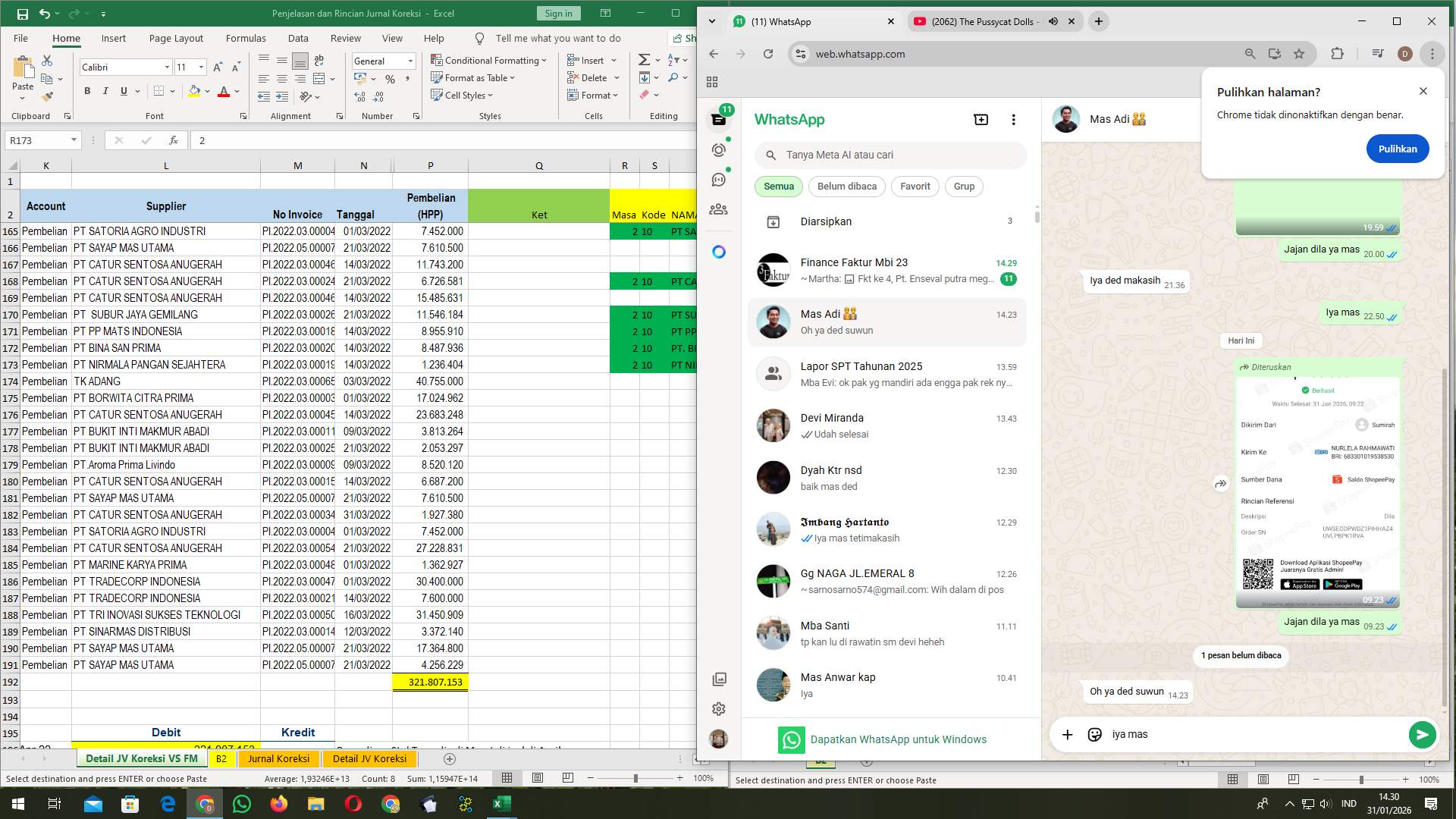
Task: Open WhatsApp Settings via the gear icon
Action: click(x=718, y=708)
